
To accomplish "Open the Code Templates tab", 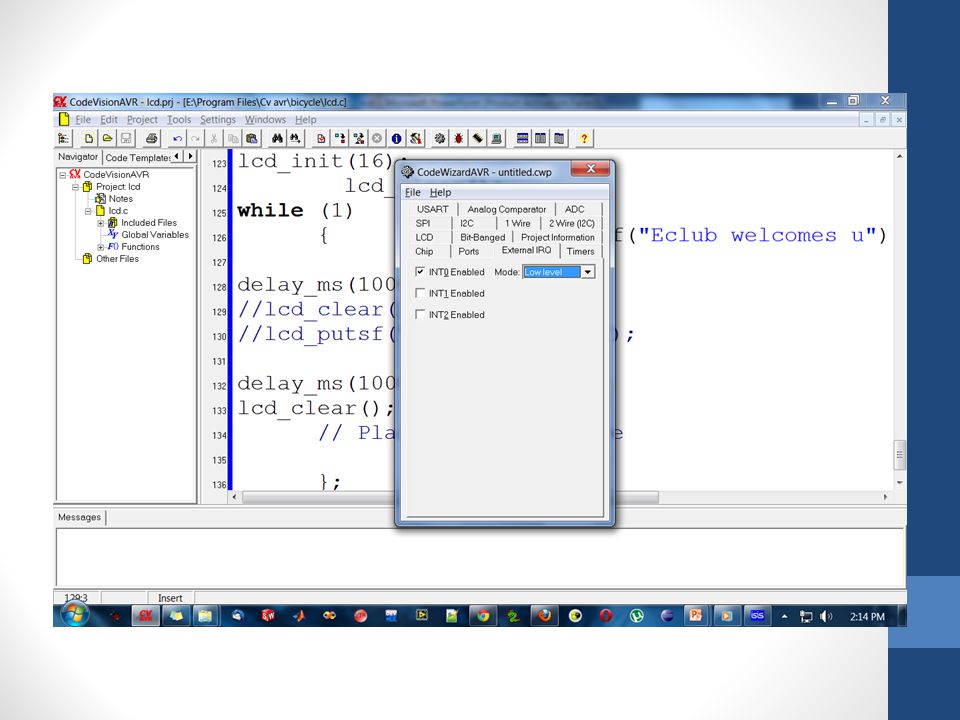I will 137,158.
